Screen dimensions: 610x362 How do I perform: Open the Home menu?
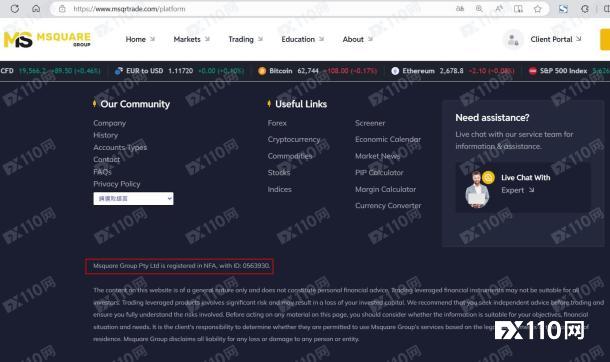pos(135,39)
